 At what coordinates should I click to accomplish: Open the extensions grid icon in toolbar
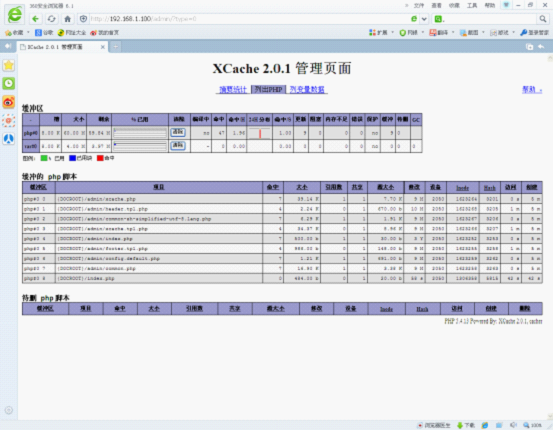(372, 32)
